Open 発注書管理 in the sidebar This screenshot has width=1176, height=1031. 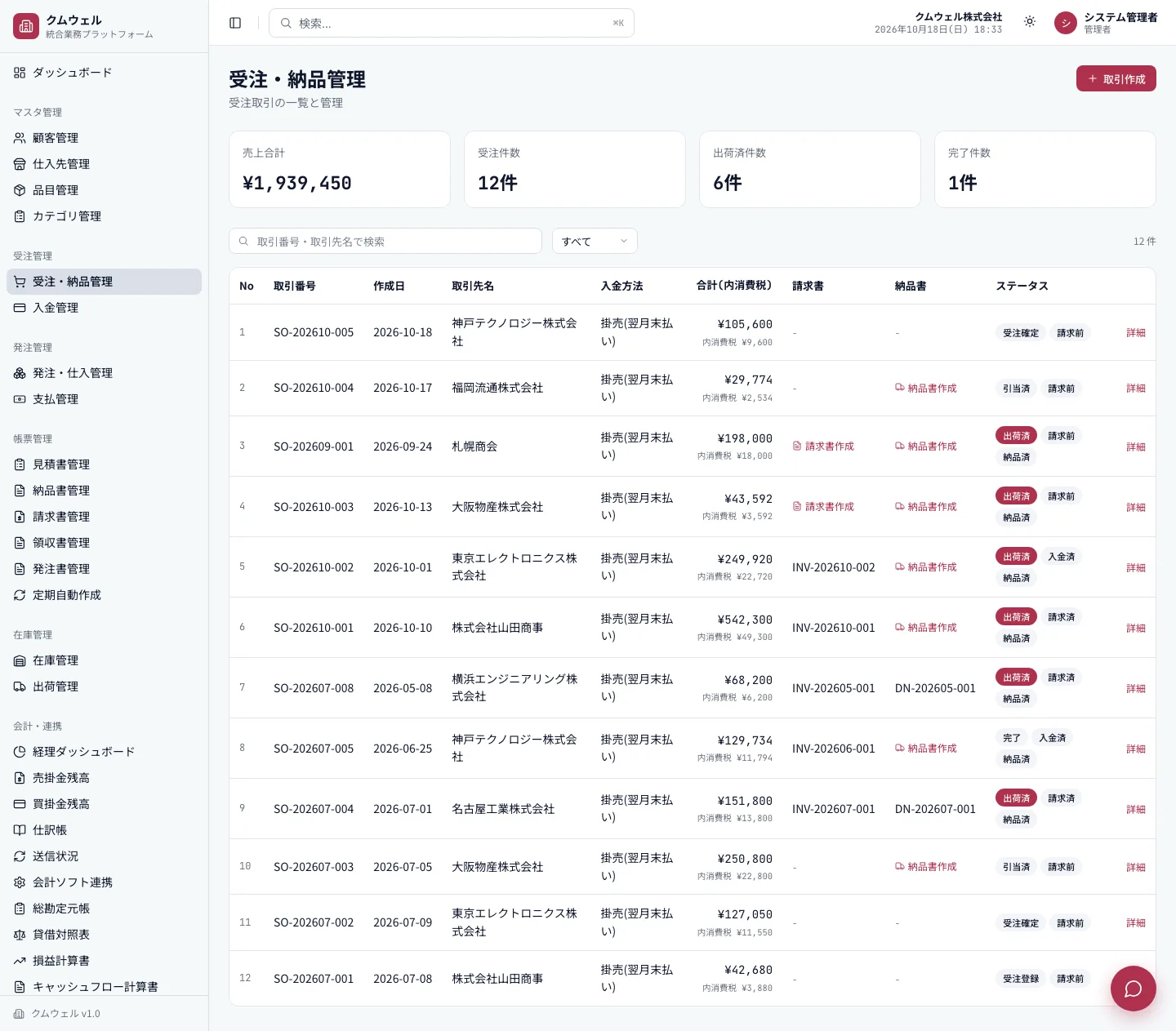[104, 569]
